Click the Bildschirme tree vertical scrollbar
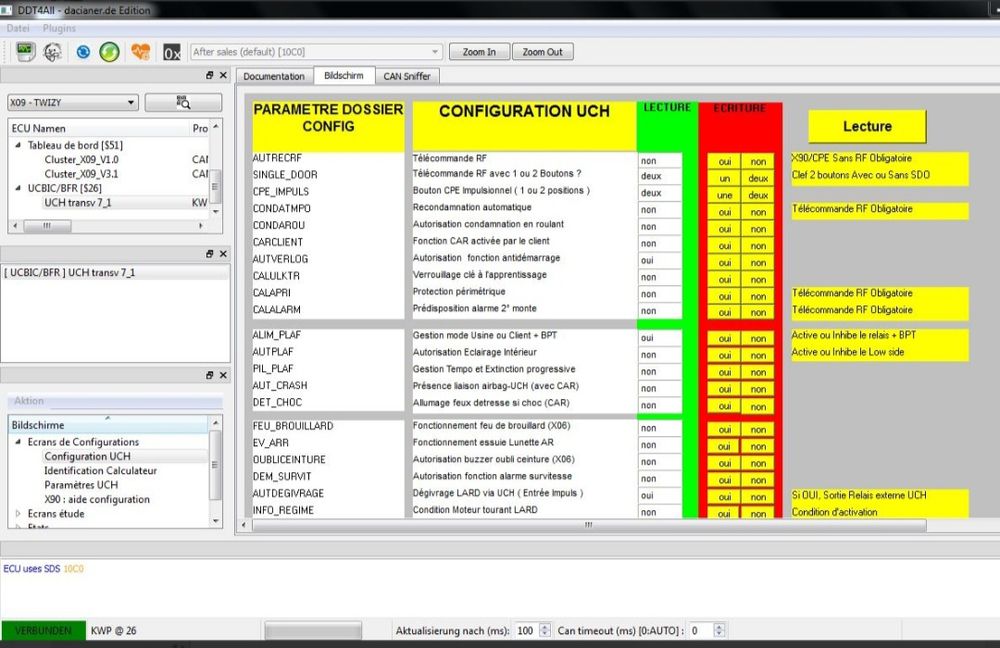 (x=216, y=466)
